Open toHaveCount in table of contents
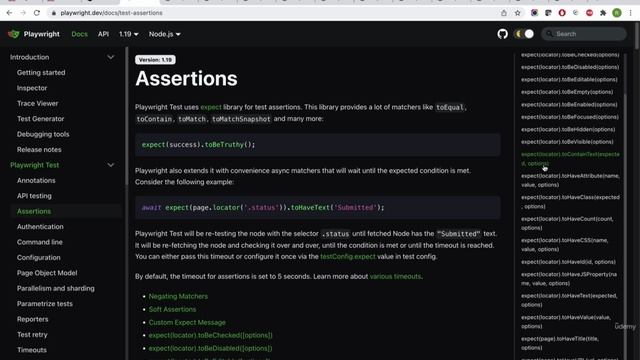 pos(567,223)
